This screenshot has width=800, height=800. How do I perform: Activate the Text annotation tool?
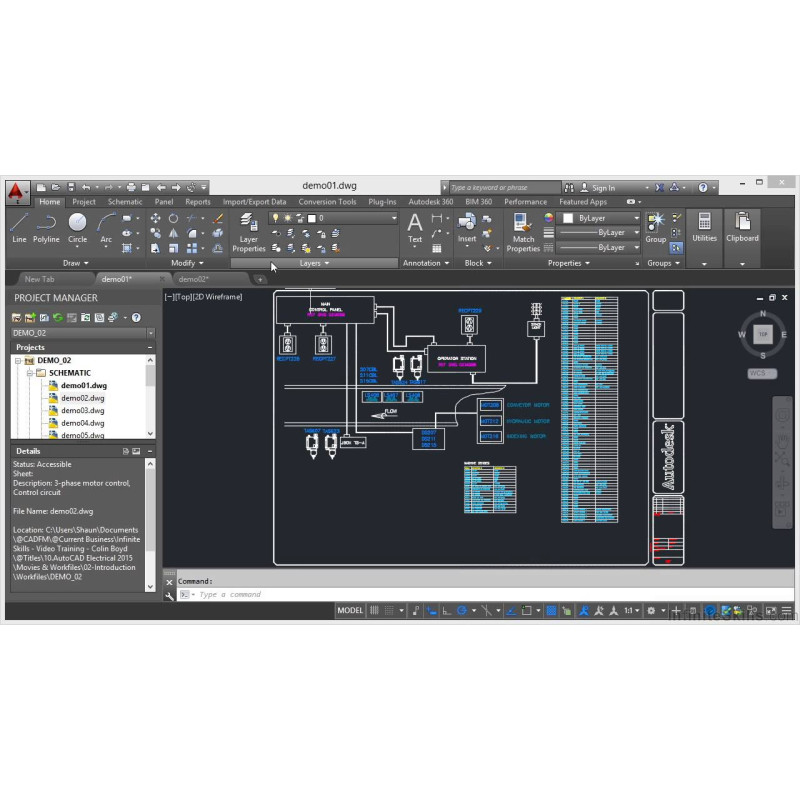[415, 226]
